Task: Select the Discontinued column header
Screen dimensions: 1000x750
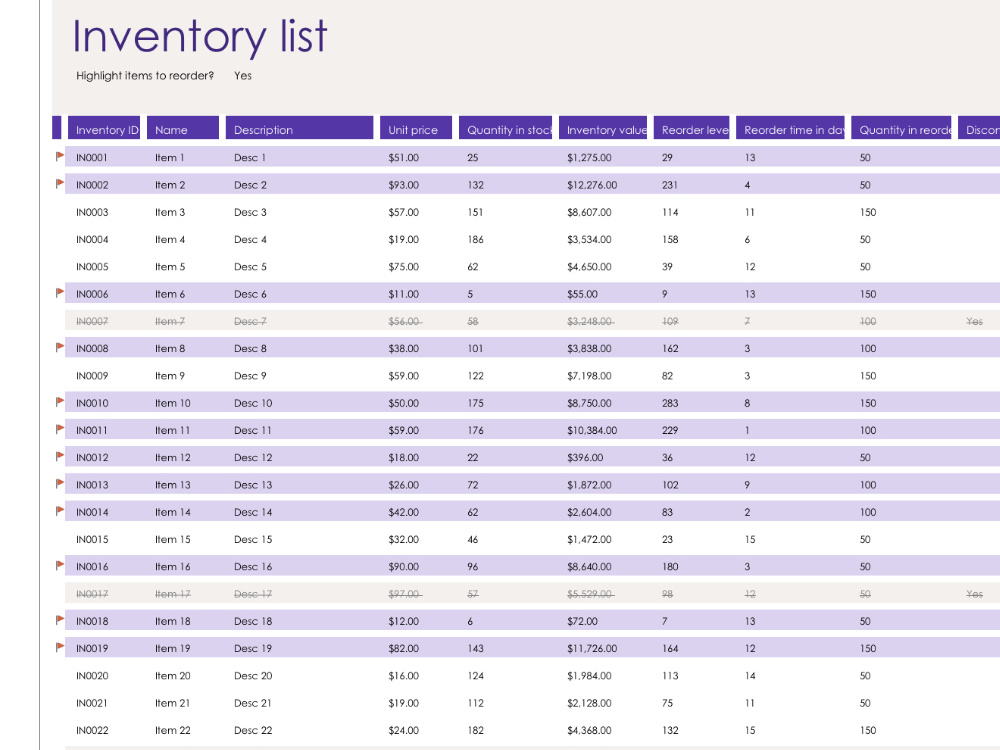Action: pos(979,128)
